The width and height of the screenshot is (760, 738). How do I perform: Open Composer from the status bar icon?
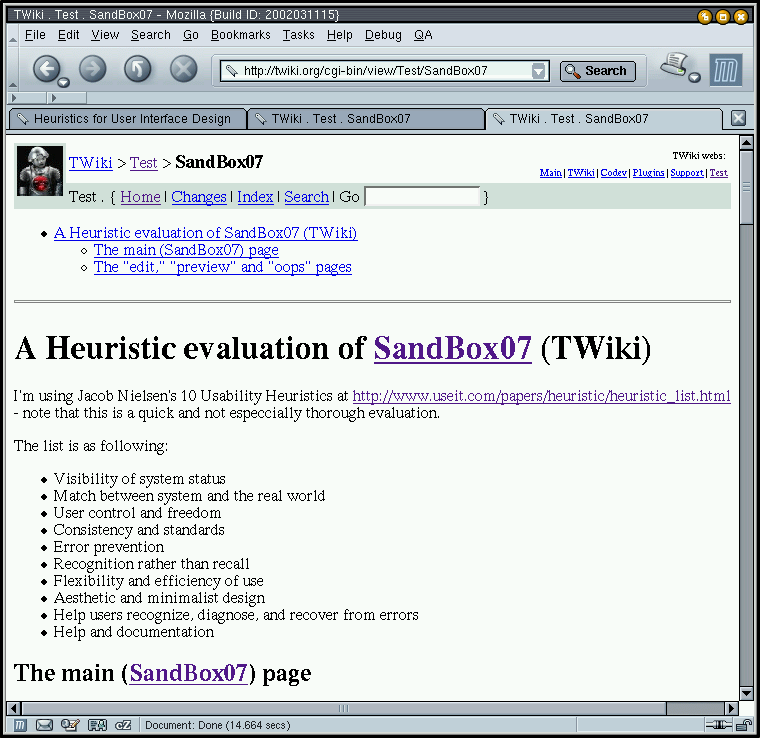click(x=70, y=725)
